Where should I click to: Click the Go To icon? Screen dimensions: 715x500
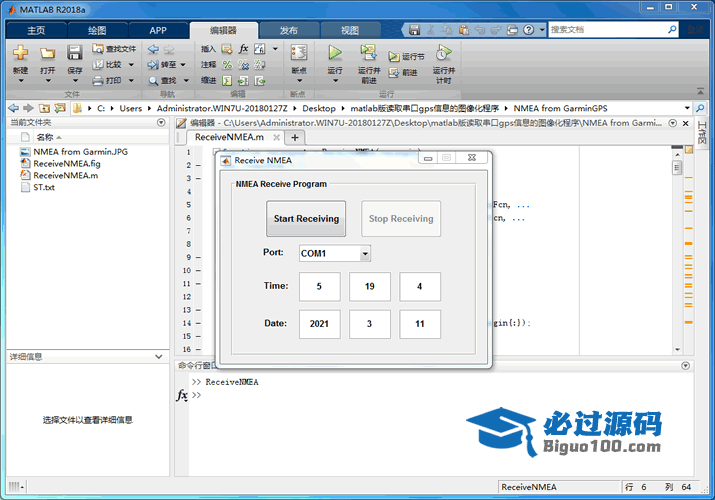153,65
